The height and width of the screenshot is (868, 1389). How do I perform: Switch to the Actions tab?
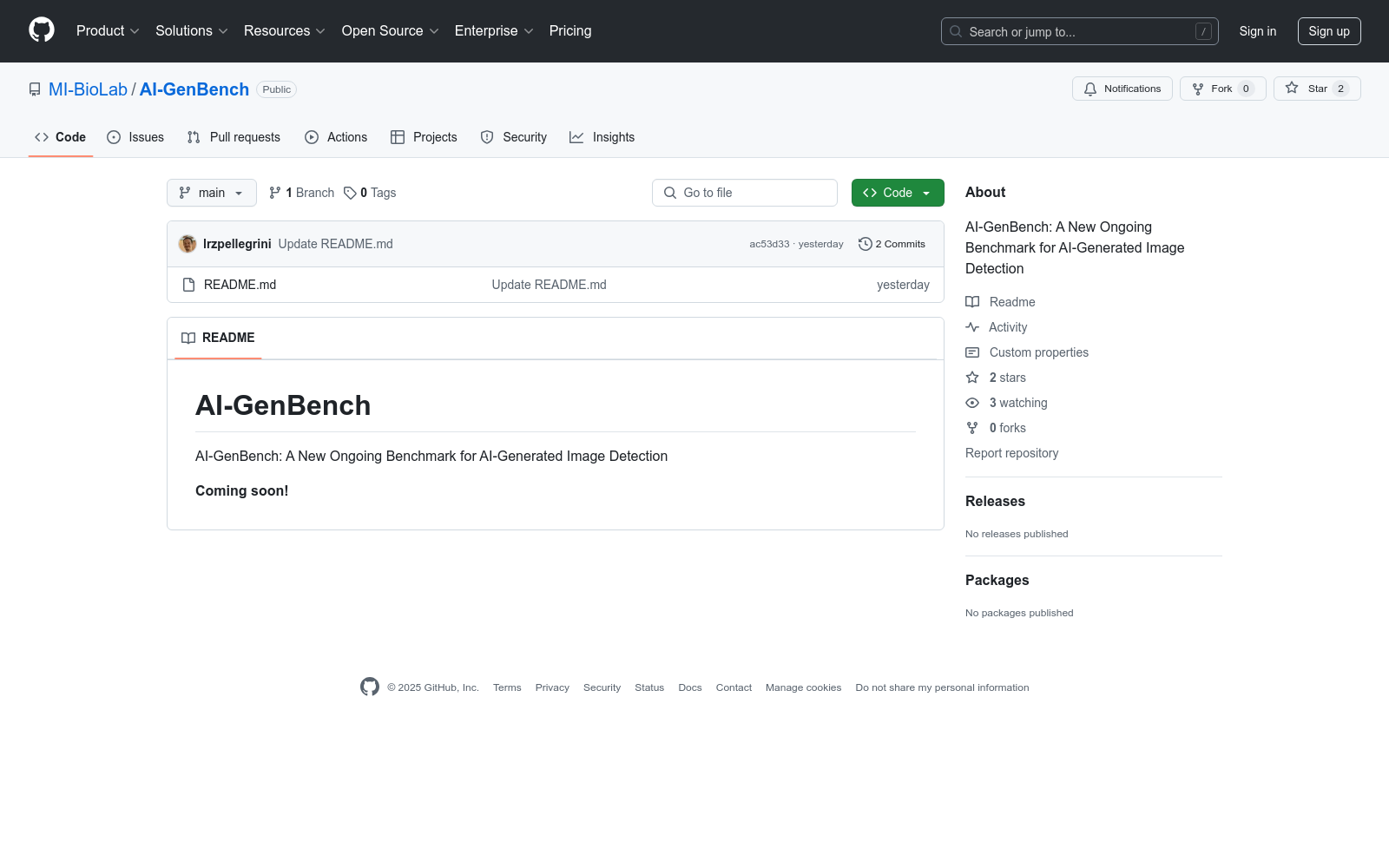(336, 137)
